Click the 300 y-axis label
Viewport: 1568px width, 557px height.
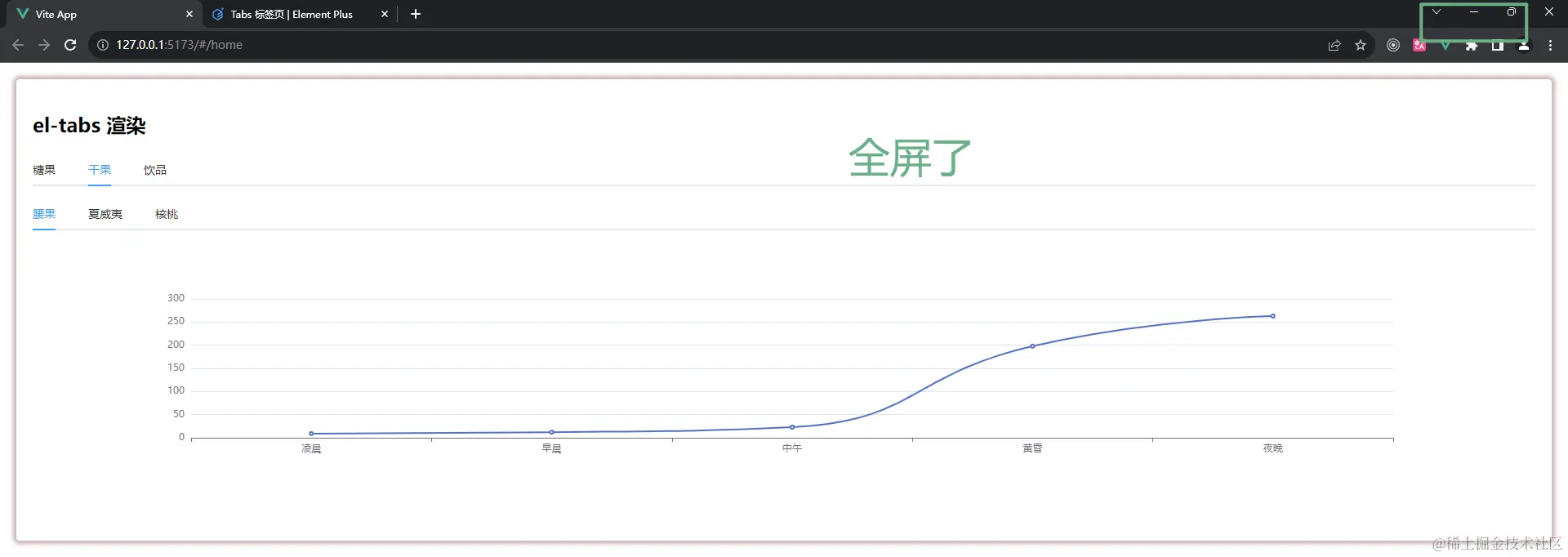[x=176, y=298]
